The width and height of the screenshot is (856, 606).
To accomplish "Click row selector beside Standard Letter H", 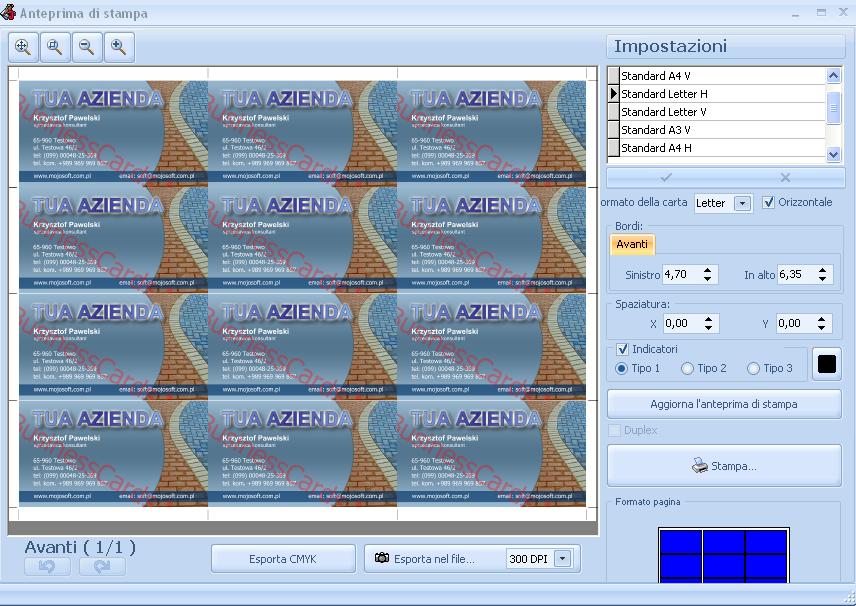I will tap(614, 94).
